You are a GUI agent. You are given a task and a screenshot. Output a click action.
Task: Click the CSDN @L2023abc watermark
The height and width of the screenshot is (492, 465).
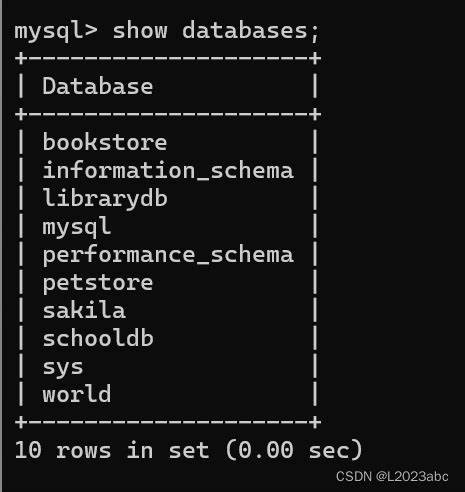(x=392, y=477)
